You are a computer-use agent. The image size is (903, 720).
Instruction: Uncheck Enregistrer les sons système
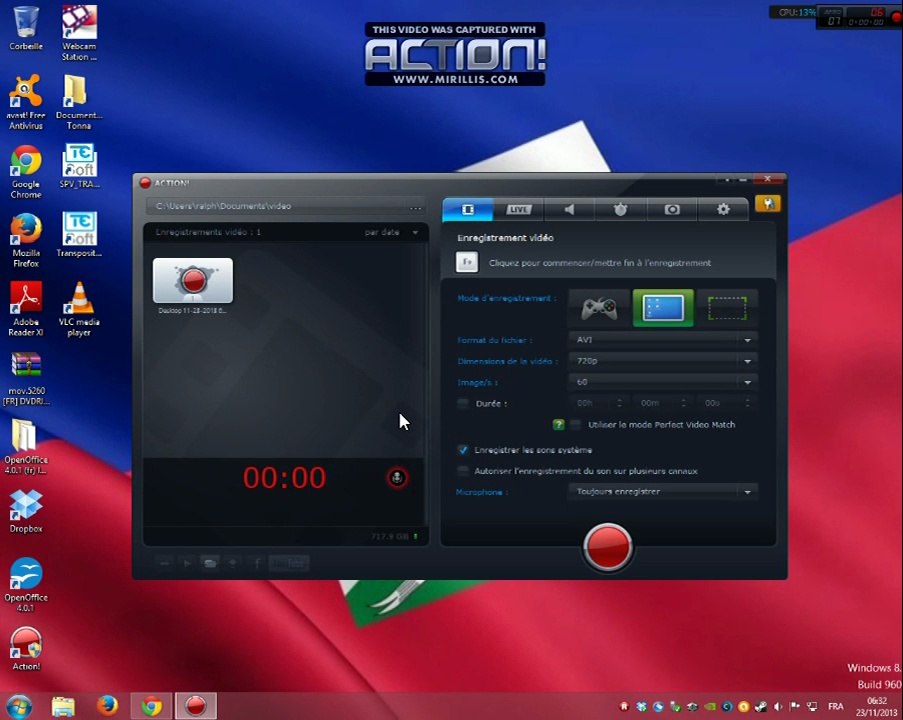[x=462, y=450]
